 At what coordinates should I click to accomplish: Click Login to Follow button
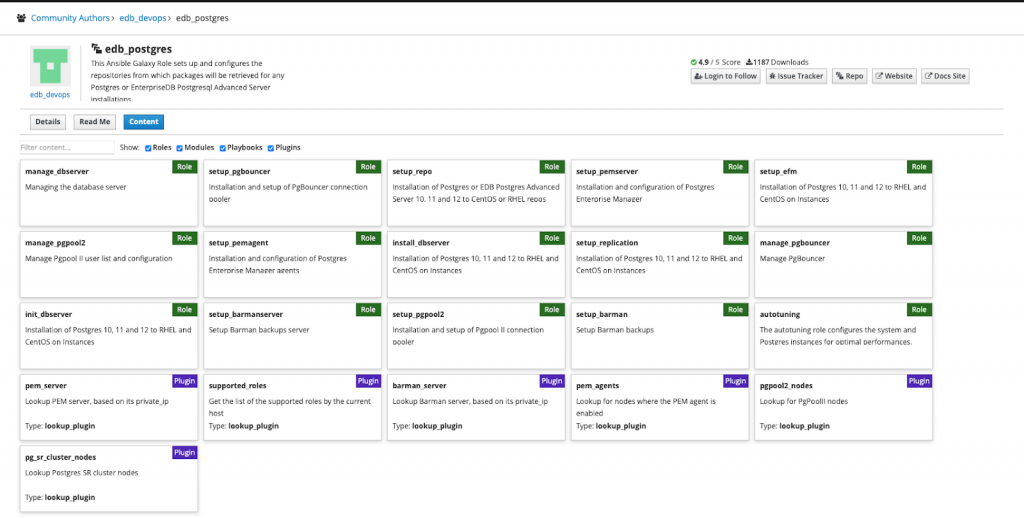(x=725, y=76)
